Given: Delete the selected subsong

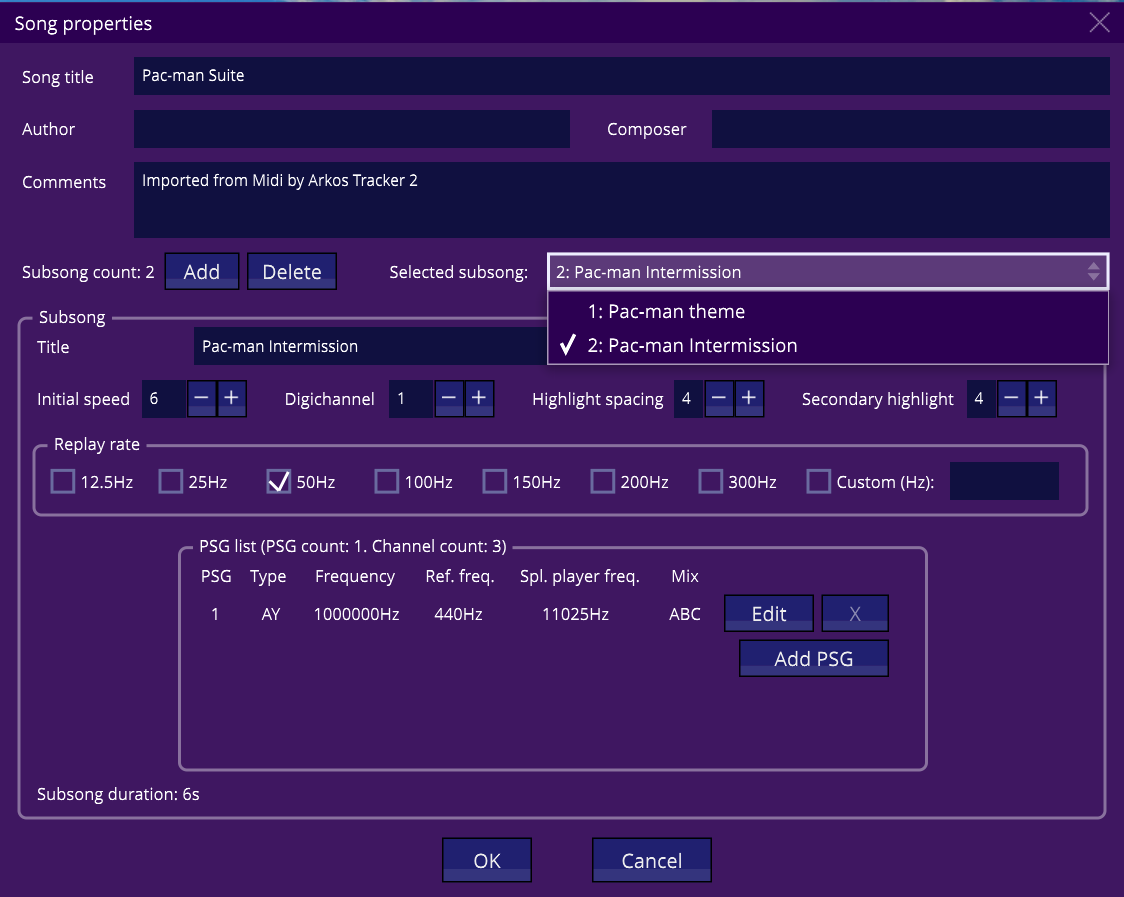Looking at the screenshot, I should coord(292,272).
